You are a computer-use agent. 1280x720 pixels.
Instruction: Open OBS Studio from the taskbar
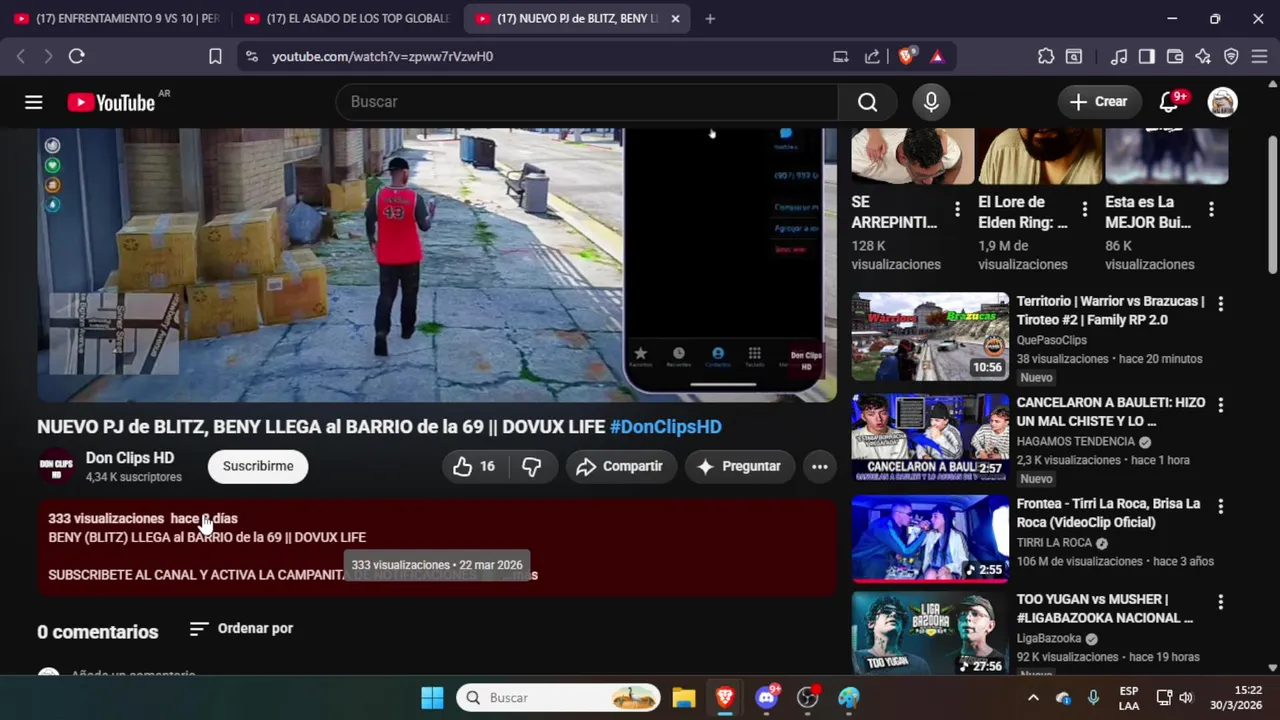(808, 698)
